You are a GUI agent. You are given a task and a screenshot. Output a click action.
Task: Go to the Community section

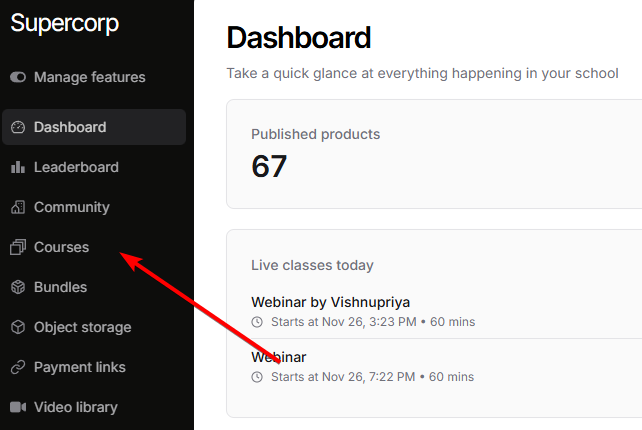point(71,207)
